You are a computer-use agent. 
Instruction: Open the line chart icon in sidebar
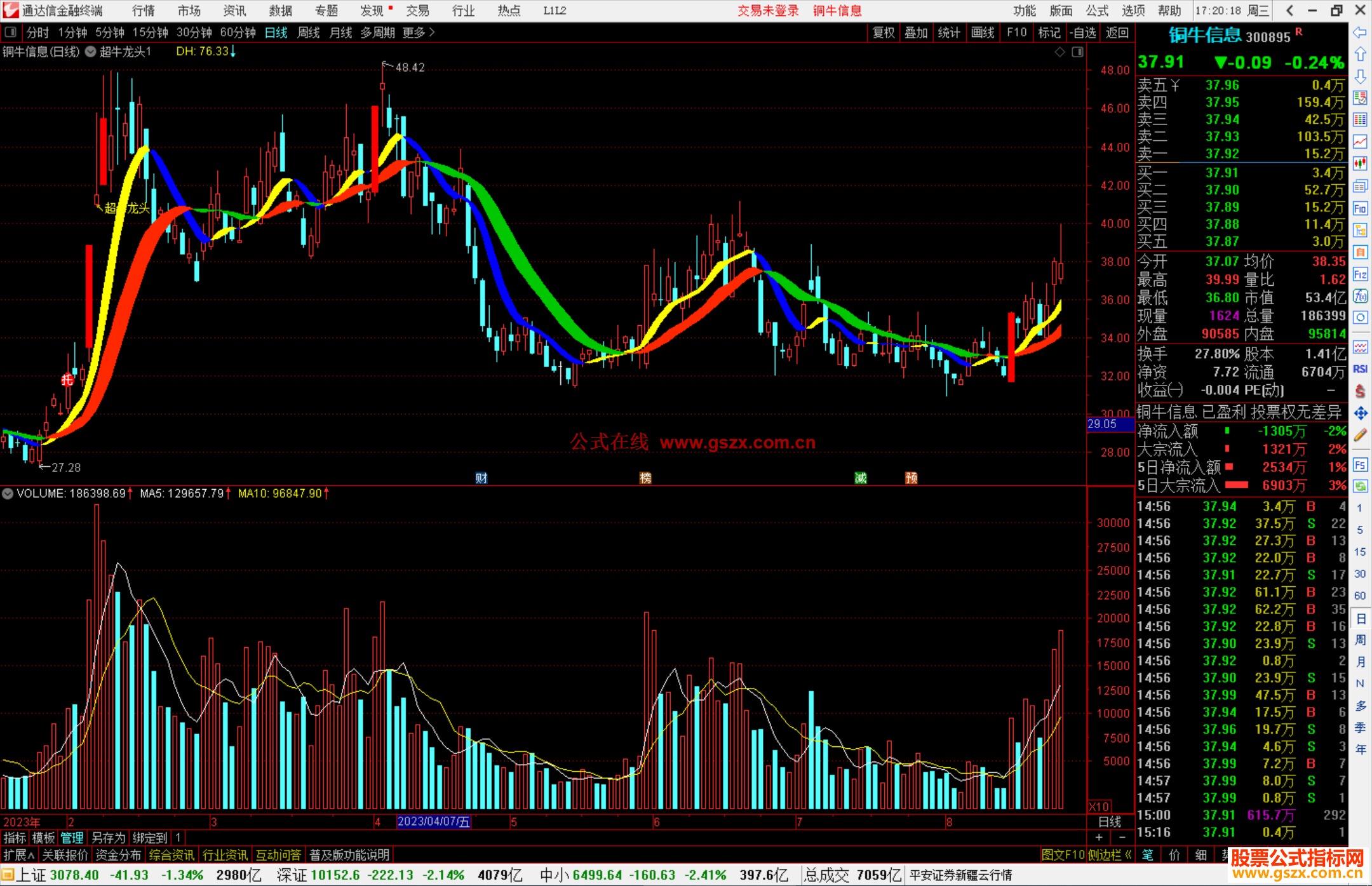tap(1360, 142)
